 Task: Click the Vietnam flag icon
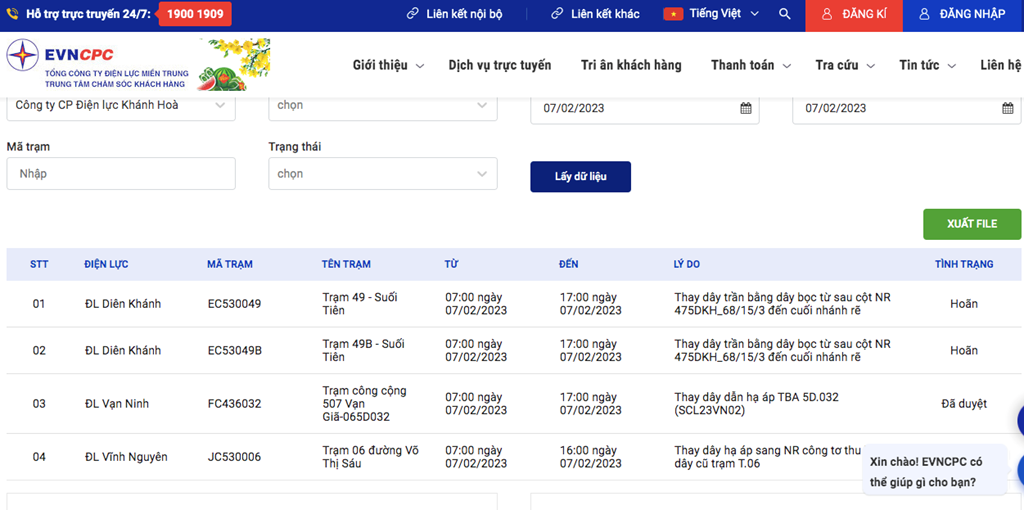(x=673, y=14)
